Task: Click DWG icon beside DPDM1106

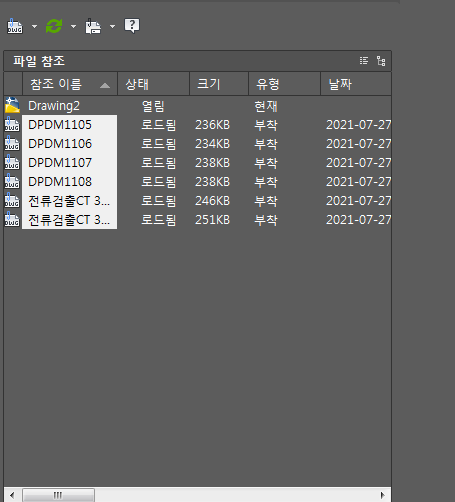Action: (12, 143)
